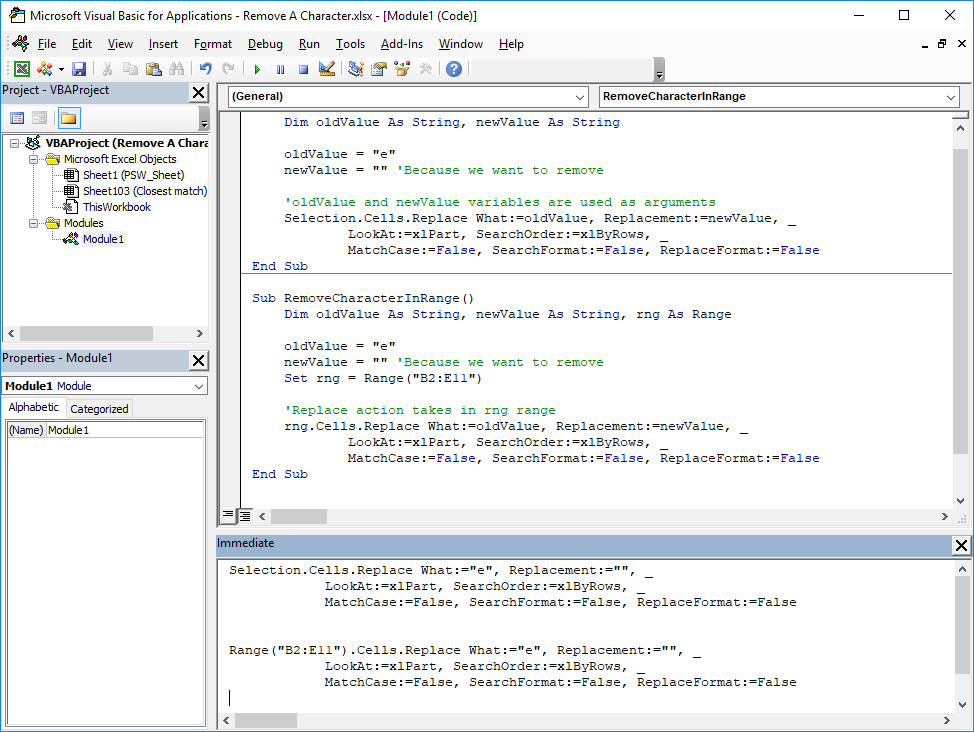
Task: Pause code with the Break icon
Action: [x=279, y=68]
